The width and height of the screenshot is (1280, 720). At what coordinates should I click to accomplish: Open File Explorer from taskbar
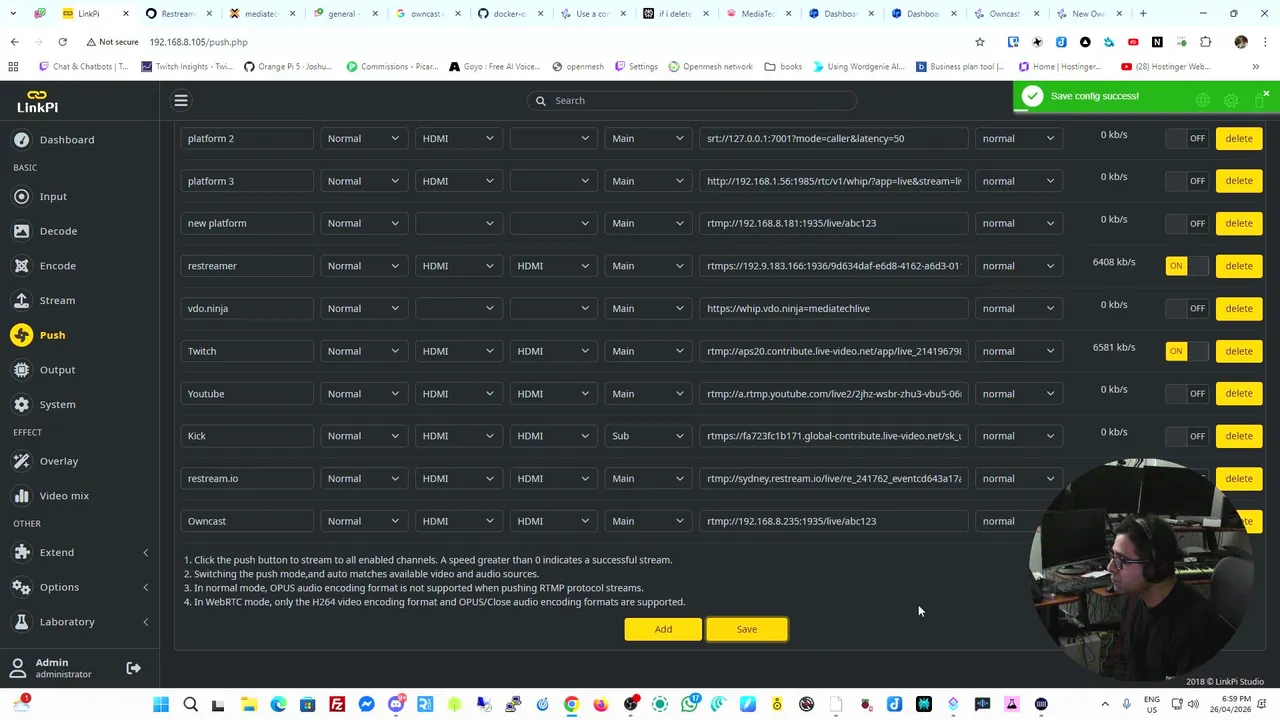pyautogui.click(x=249, y=705)
